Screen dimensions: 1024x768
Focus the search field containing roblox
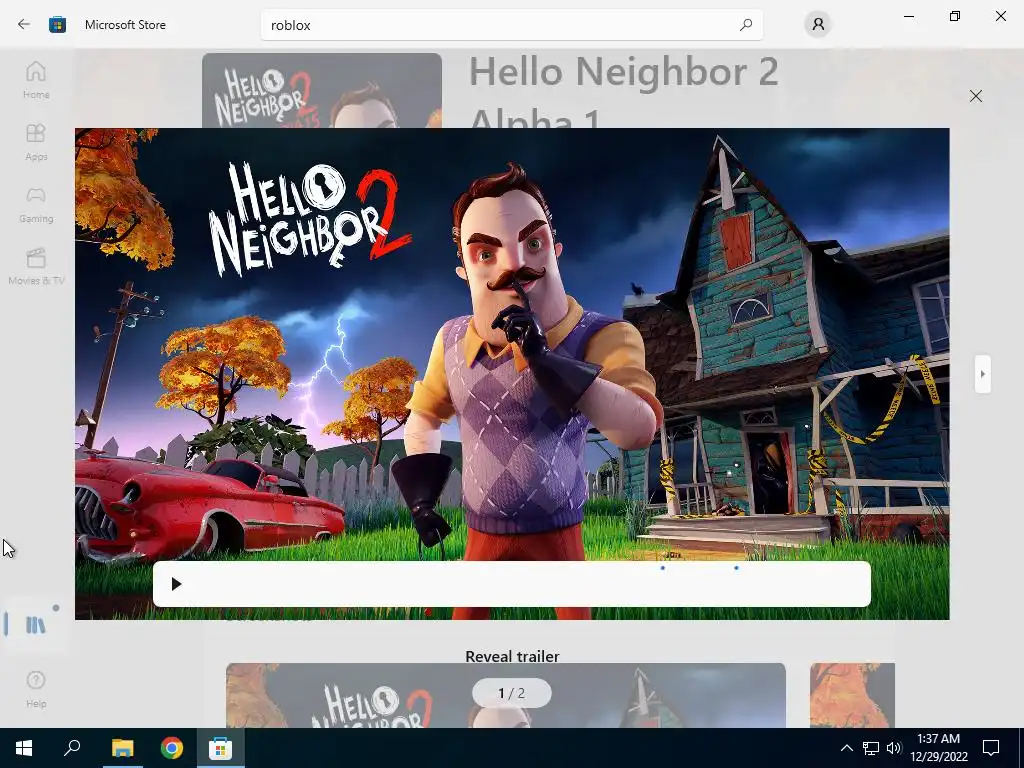click(512, 25)
